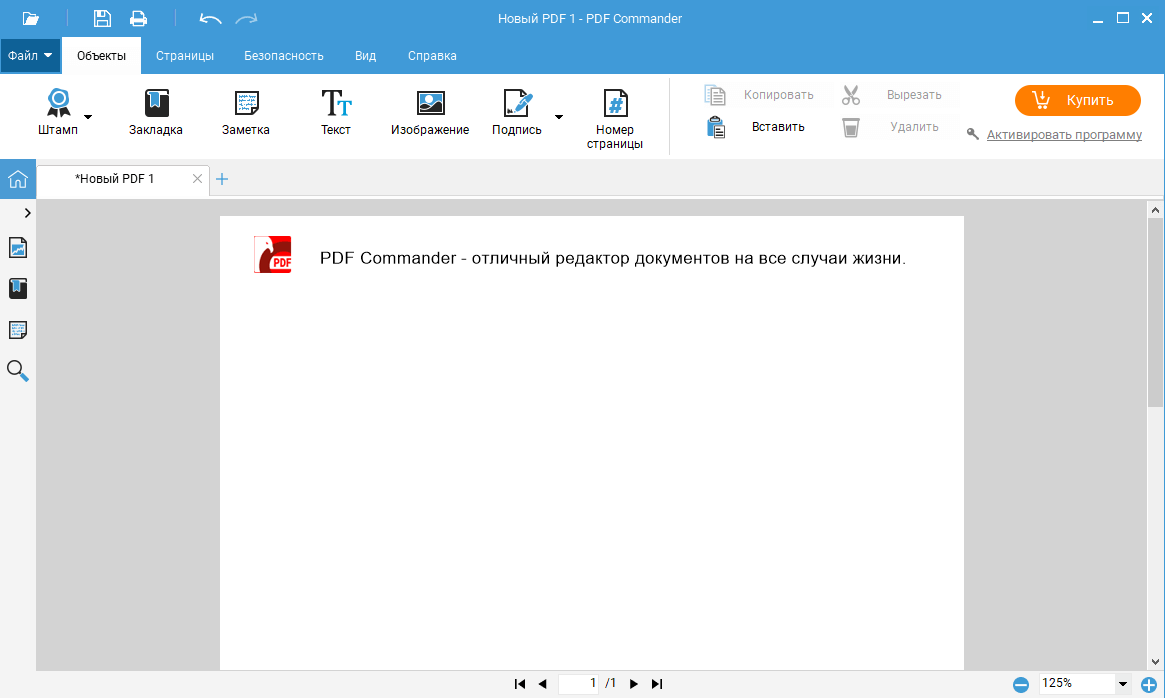Open the 125% zoom level dropdown
The image size is (1165, 698).
click(1123, 684)
